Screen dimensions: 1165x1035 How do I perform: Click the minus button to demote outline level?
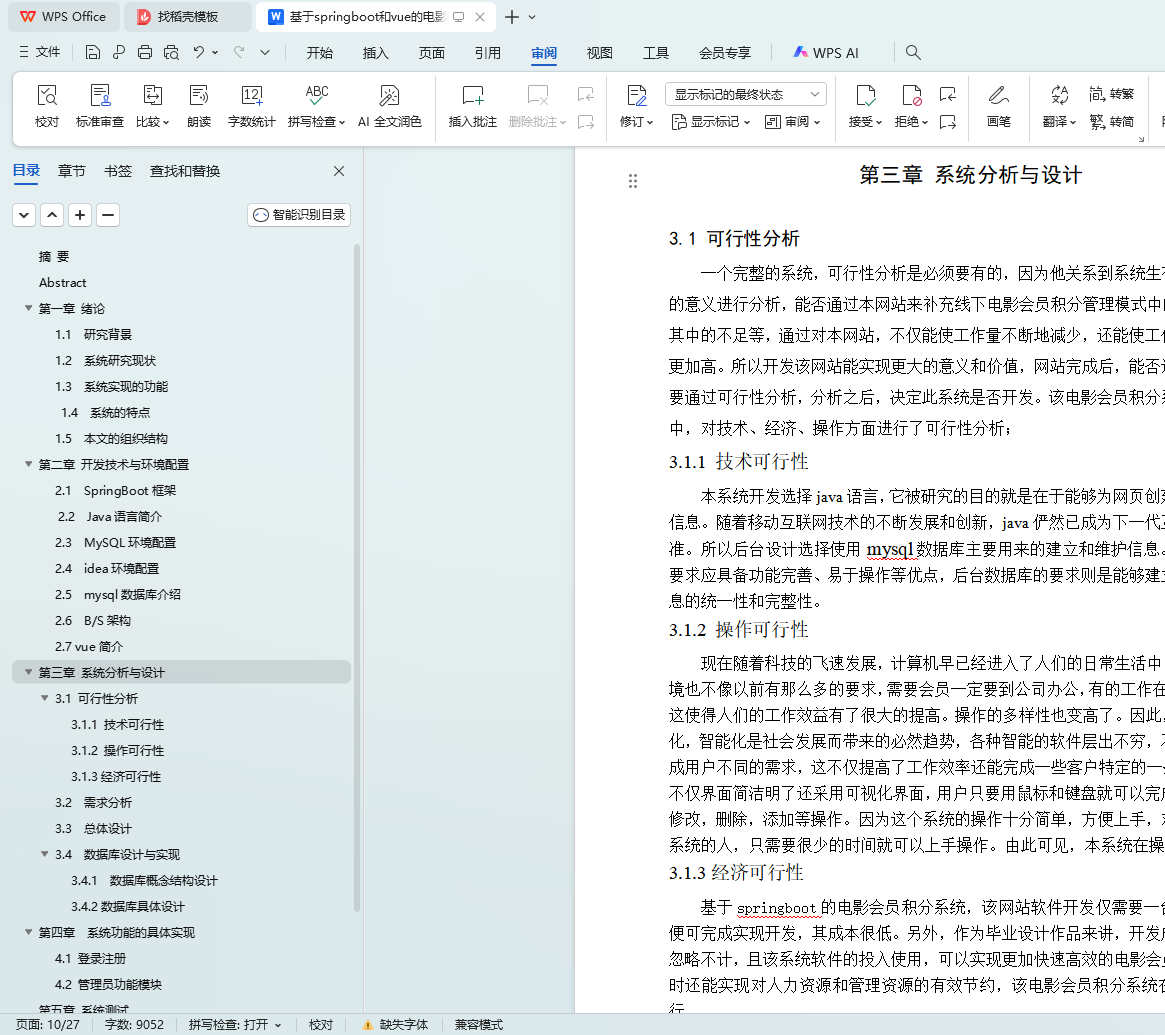click(108, 215)
